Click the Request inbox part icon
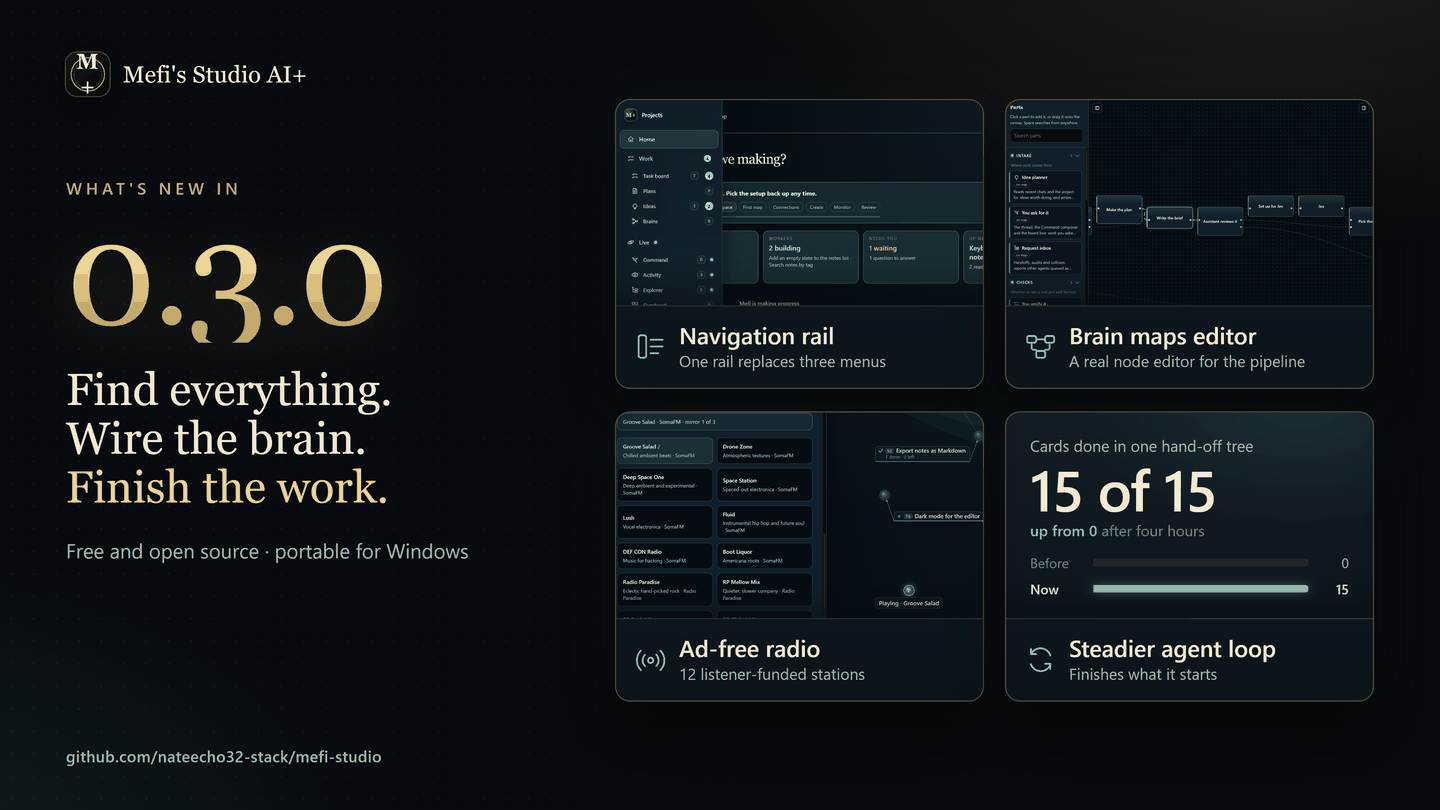 1017,247
